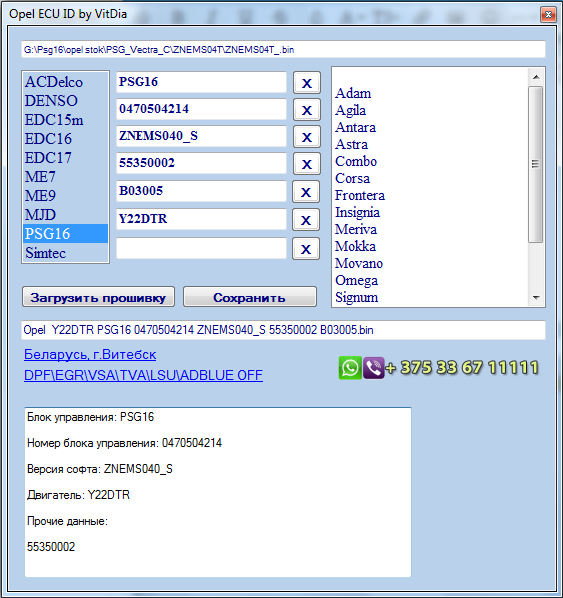563x598 pixels.
Task: Choose Movano in model list
Action: click(x=359, y=263)
